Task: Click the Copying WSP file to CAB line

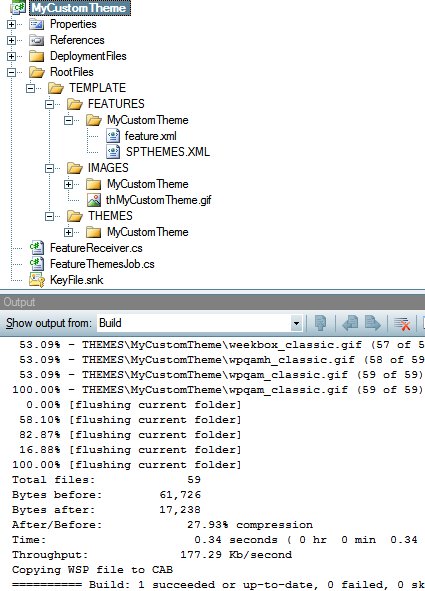Action: pyautogui.click(x=92, y=570)
